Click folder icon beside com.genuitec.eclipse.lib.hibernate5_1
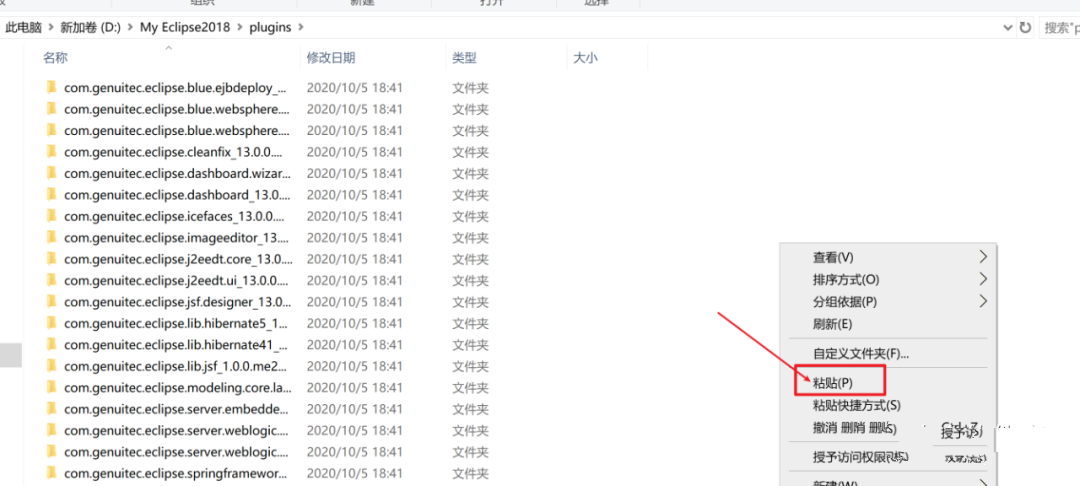Viewport: 1080px width, 486px height. pos(50,323)
